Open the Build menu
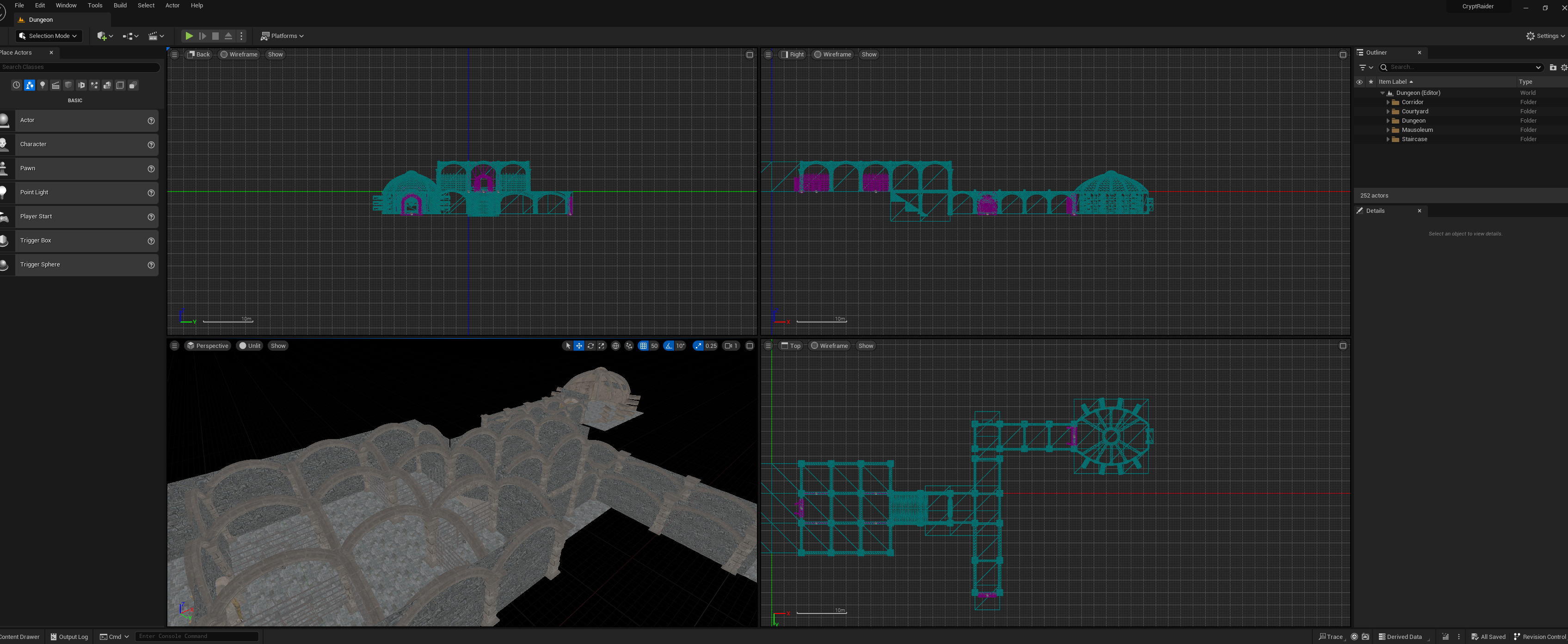This screenshot has height=644, width=1568. 120,6
